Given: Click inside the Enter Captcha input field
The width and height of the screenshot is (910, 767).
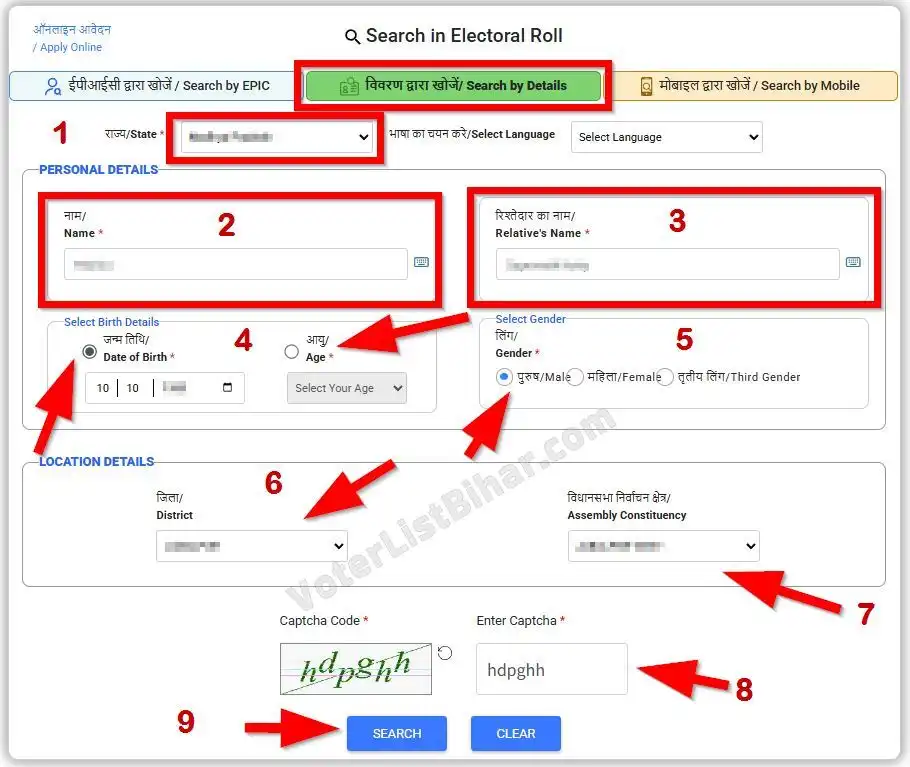Looking at the screenshot, I should pyautogui.click(x=551, y=668).
